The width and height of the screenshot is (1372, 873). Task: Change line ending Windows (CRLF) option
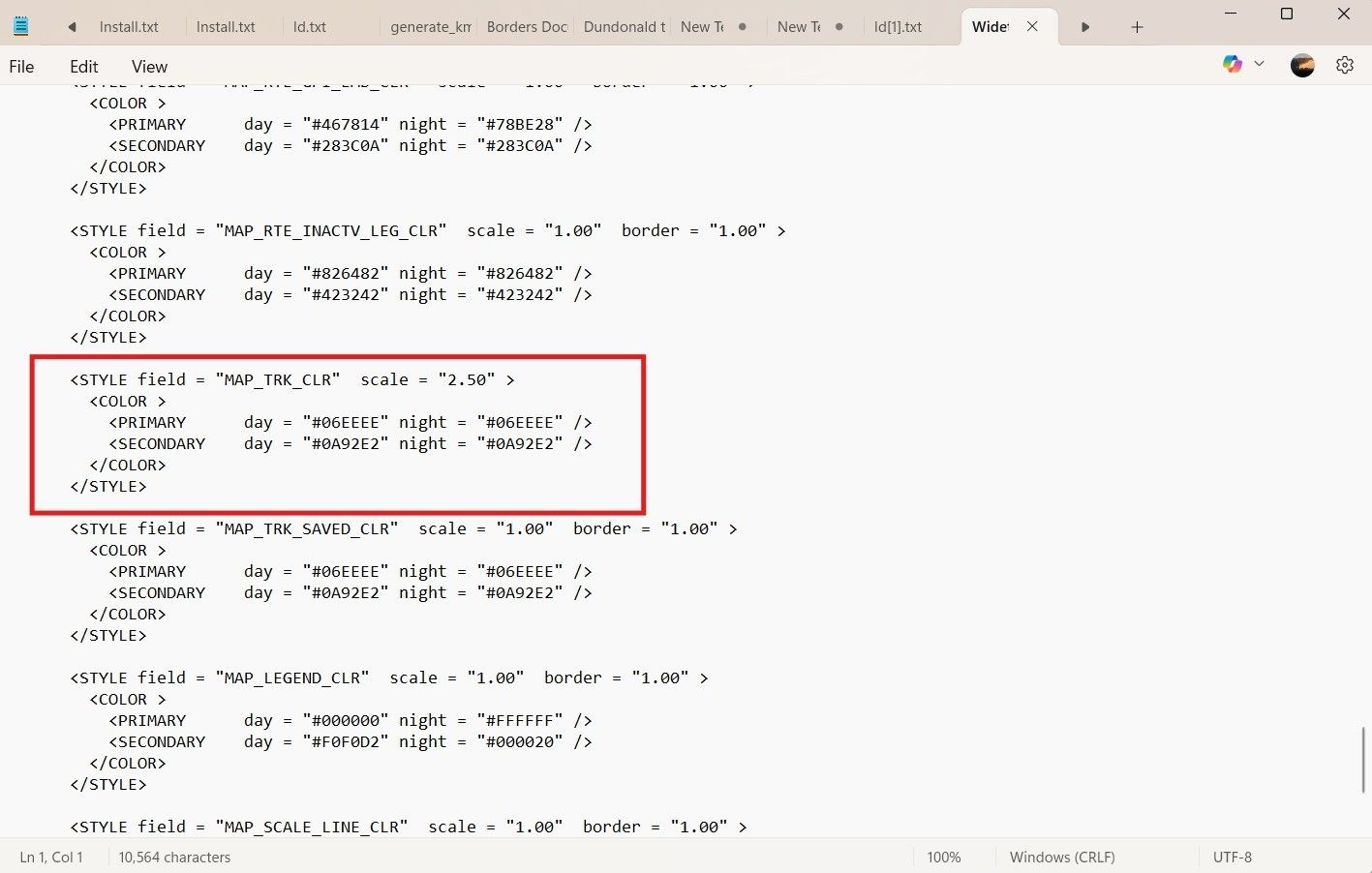click(1062, 858)
